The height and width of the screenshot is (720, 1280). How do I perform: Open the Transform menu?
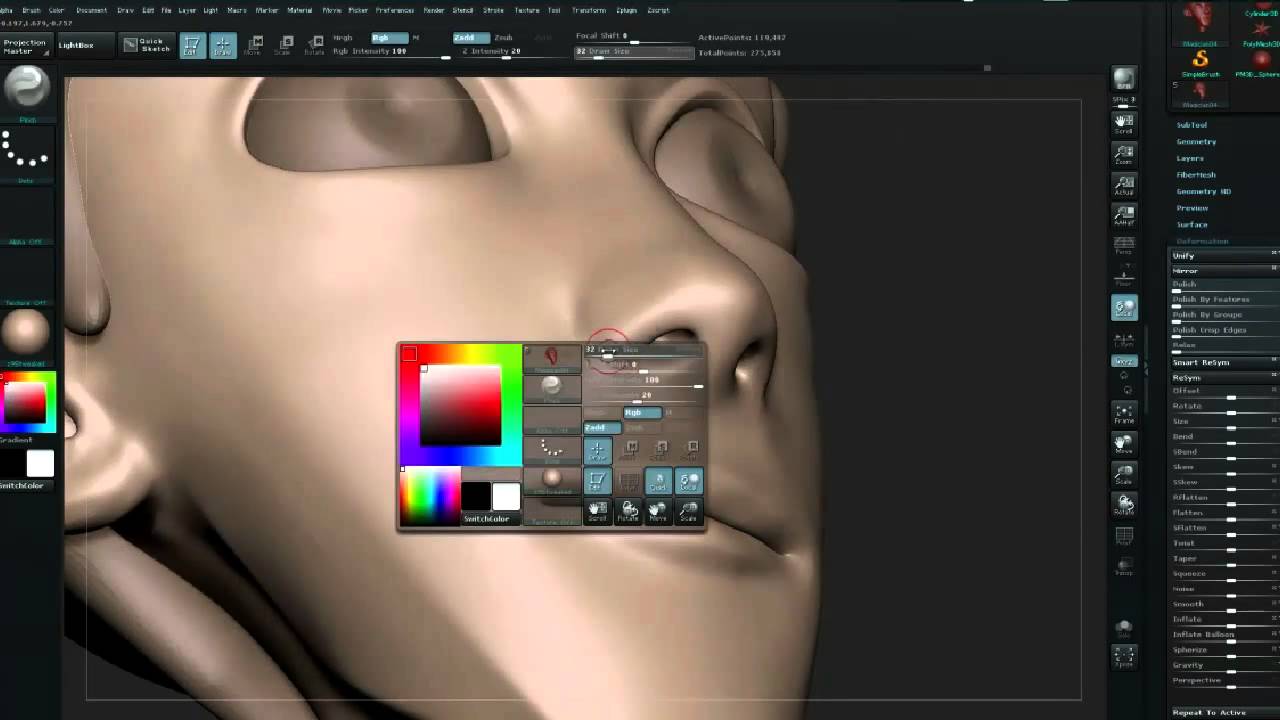pyautogui.click(x=589, y=10)
